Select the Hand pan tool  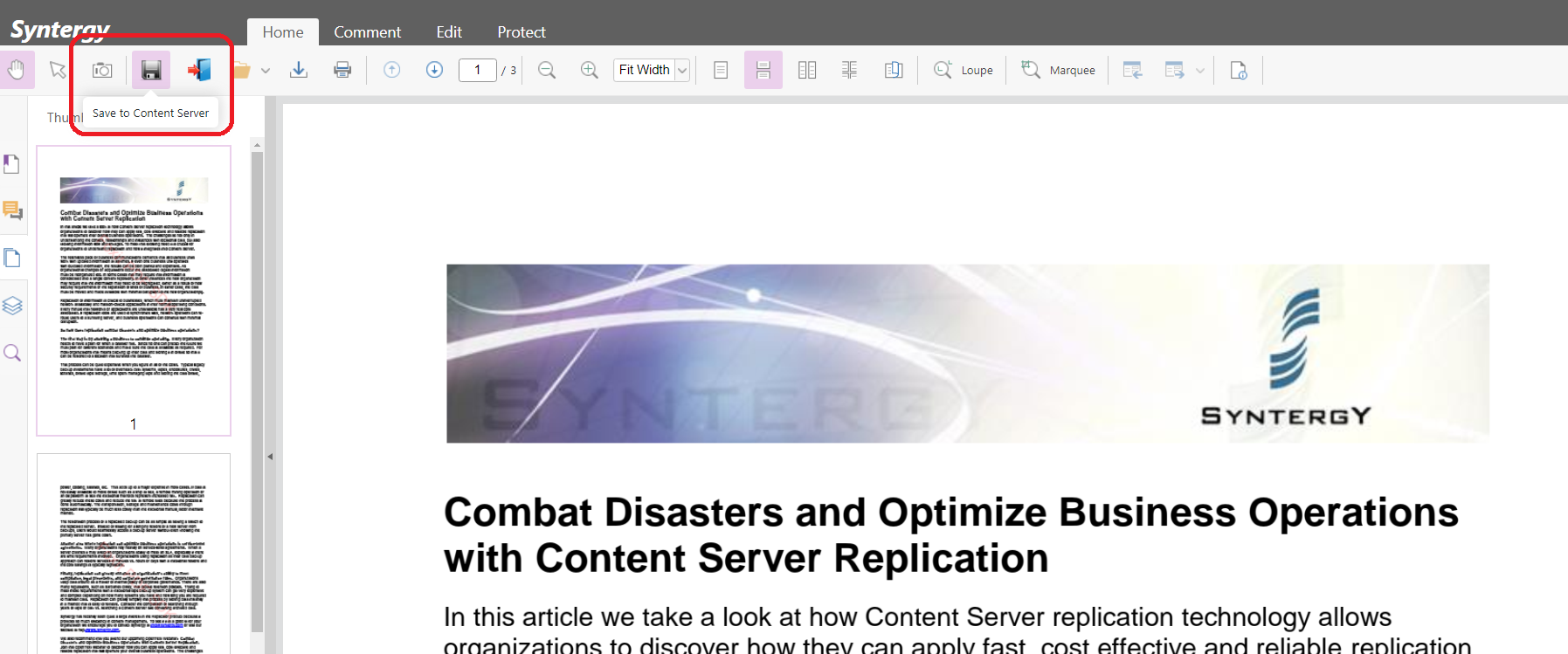pos(17,70)
